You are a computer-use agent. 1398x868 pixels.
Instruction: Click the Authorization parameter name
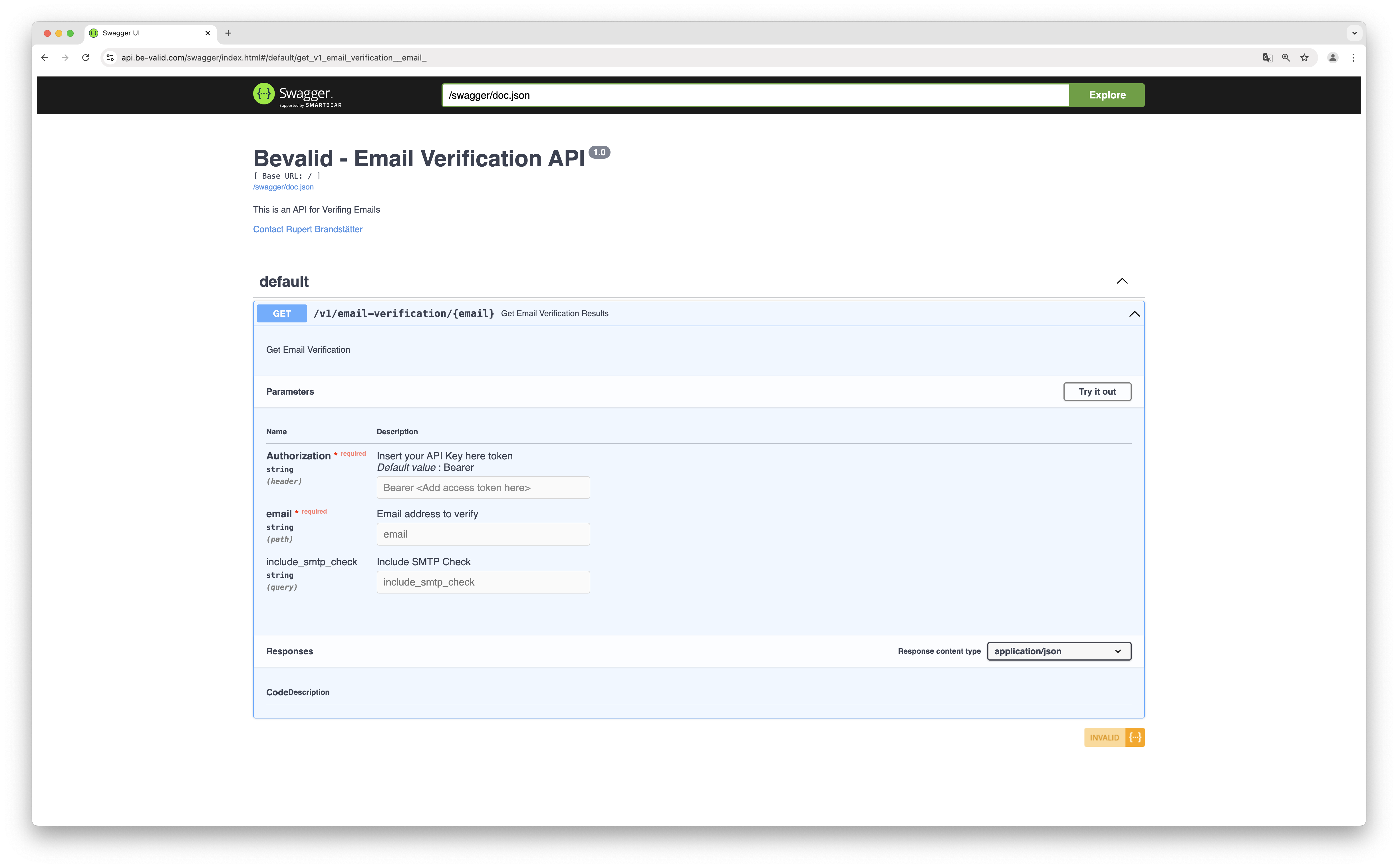(x=299, y=456)
